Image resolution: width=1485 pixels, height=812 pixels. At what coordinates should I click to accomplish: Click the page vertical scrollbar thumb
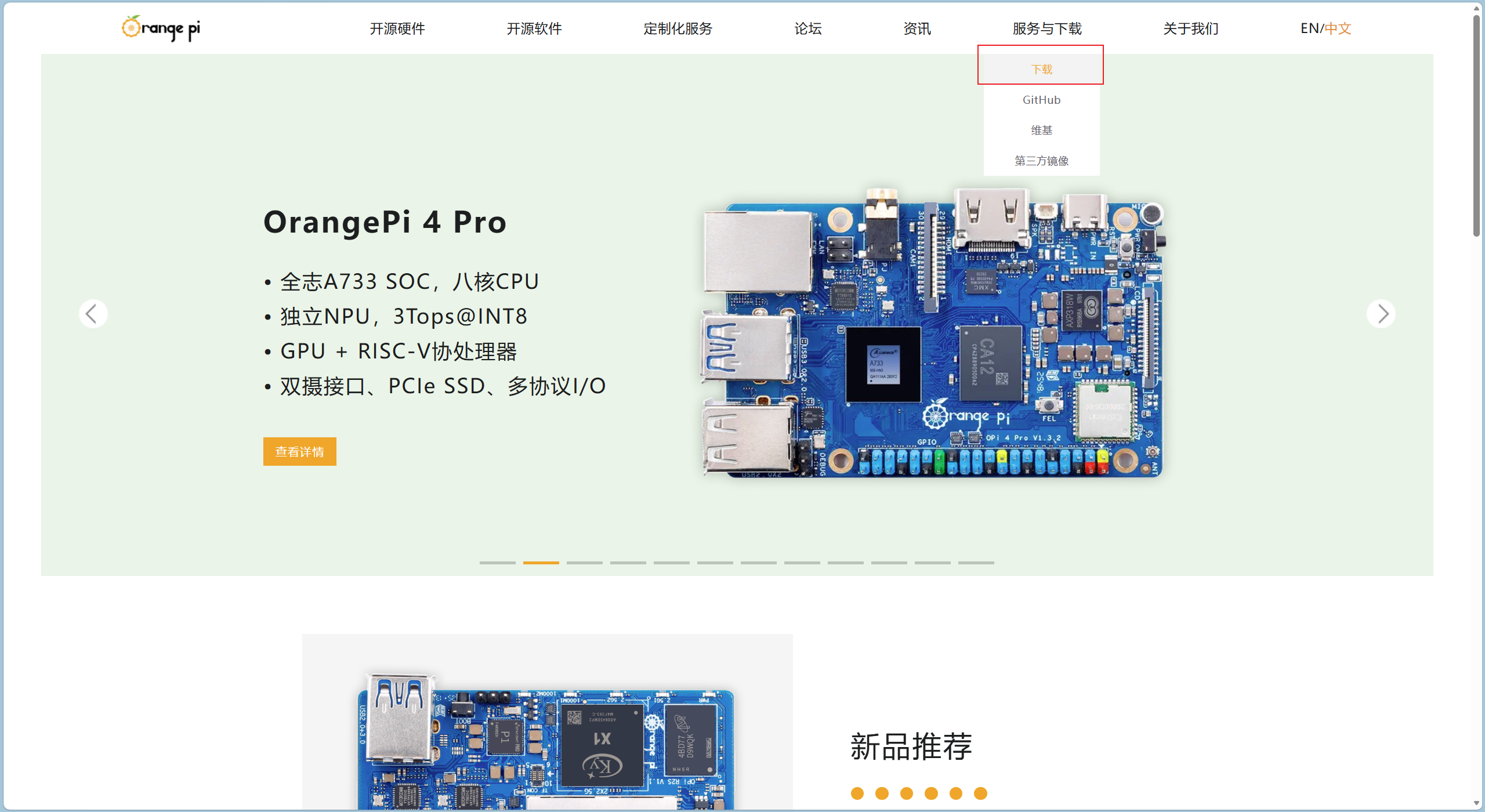tap(1477, 125)
